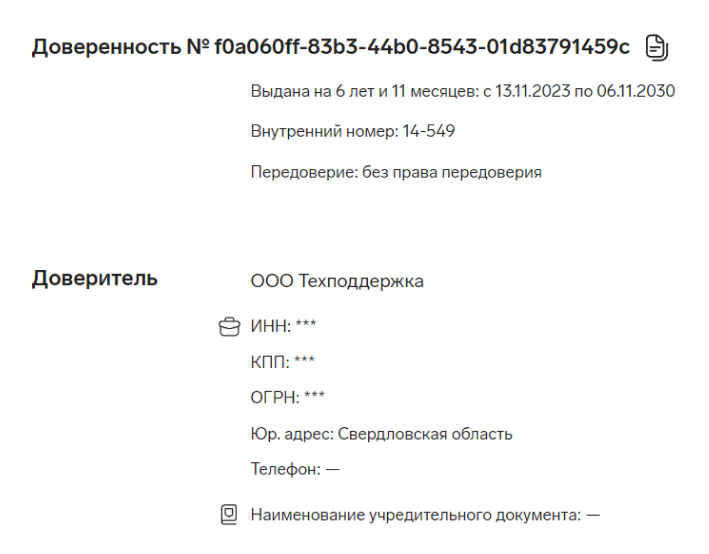Click the briefcase icon next to ИНН

229,327
